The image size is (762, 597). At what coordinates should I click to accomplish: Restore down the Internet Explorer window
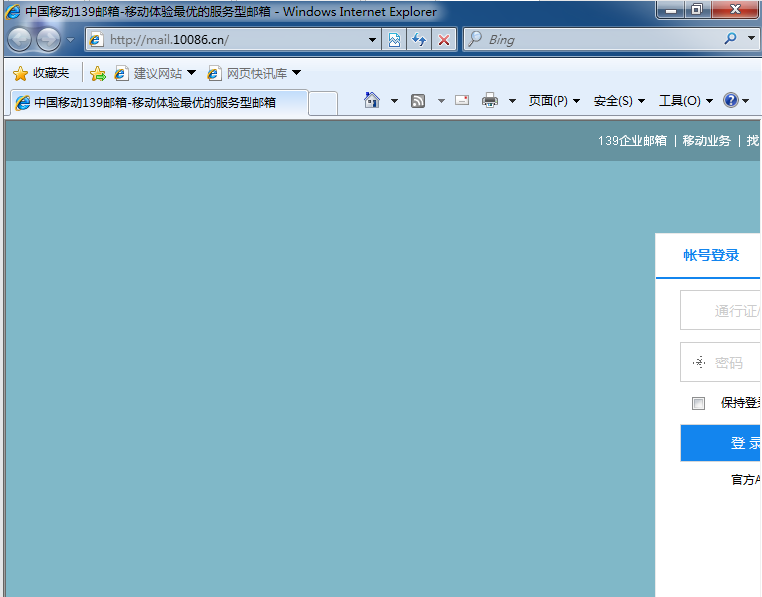[x=697, y=10]
